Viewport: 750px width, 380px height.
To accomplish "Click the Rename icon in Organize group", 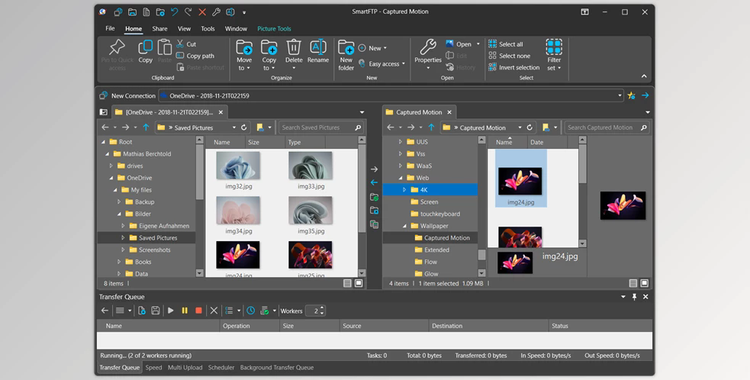I will [x=318, y=47].
